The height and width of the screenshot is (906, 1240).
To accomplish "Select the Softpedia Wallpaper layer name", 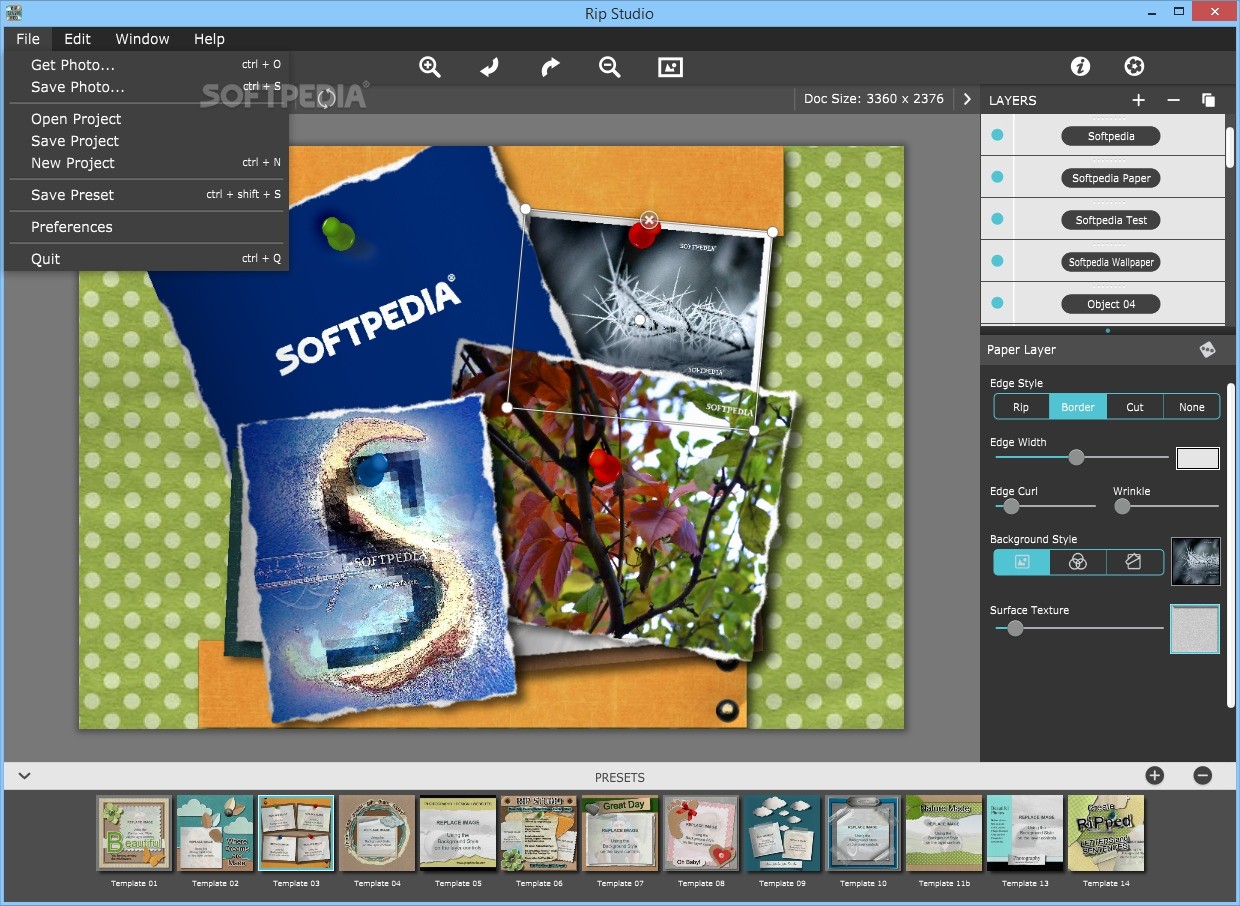I will (x=1111, y=262).
